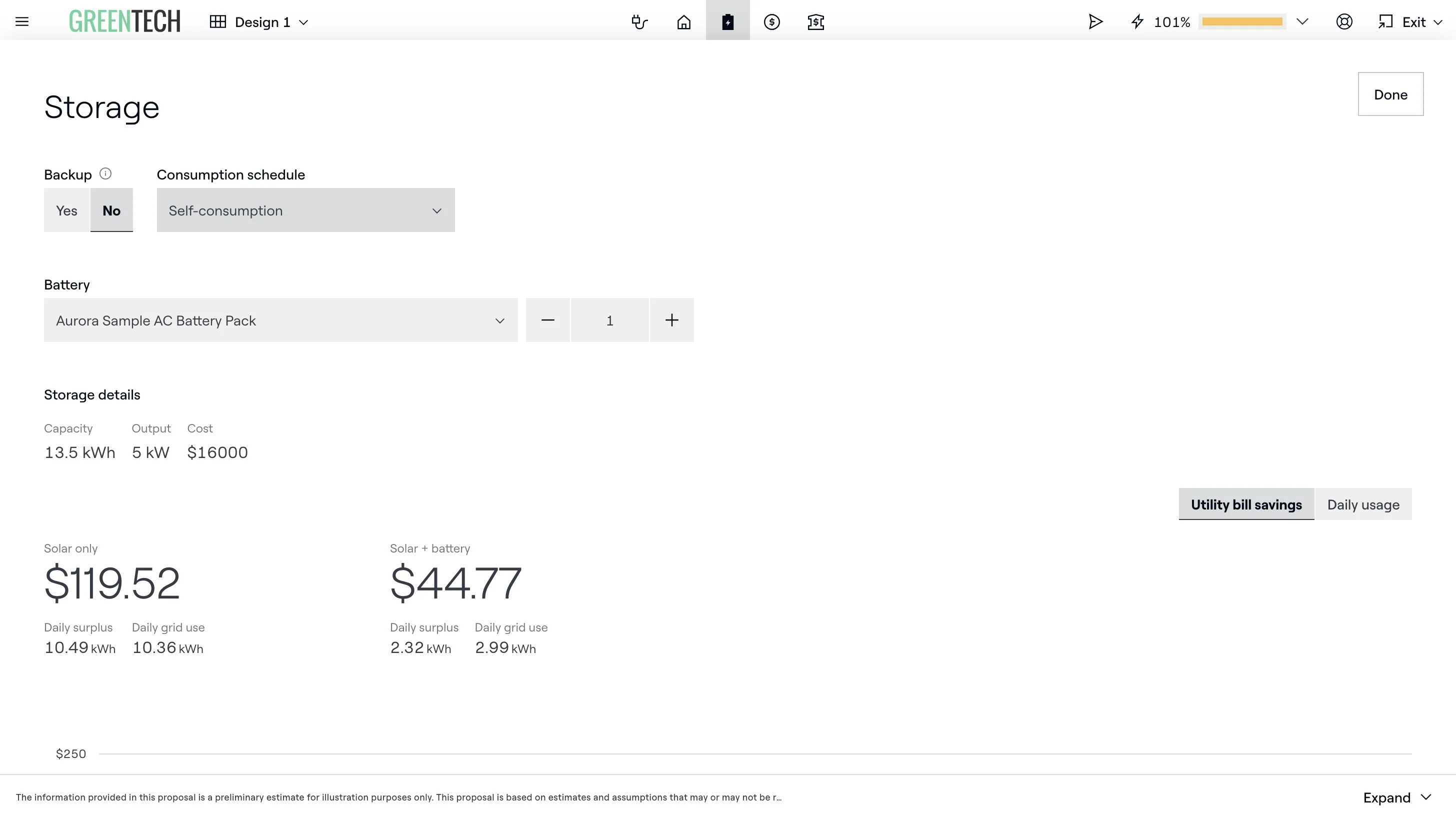Click the Storage details heading
The width and height of the screenshot is (1456, 819).
(x=92, y=394)
